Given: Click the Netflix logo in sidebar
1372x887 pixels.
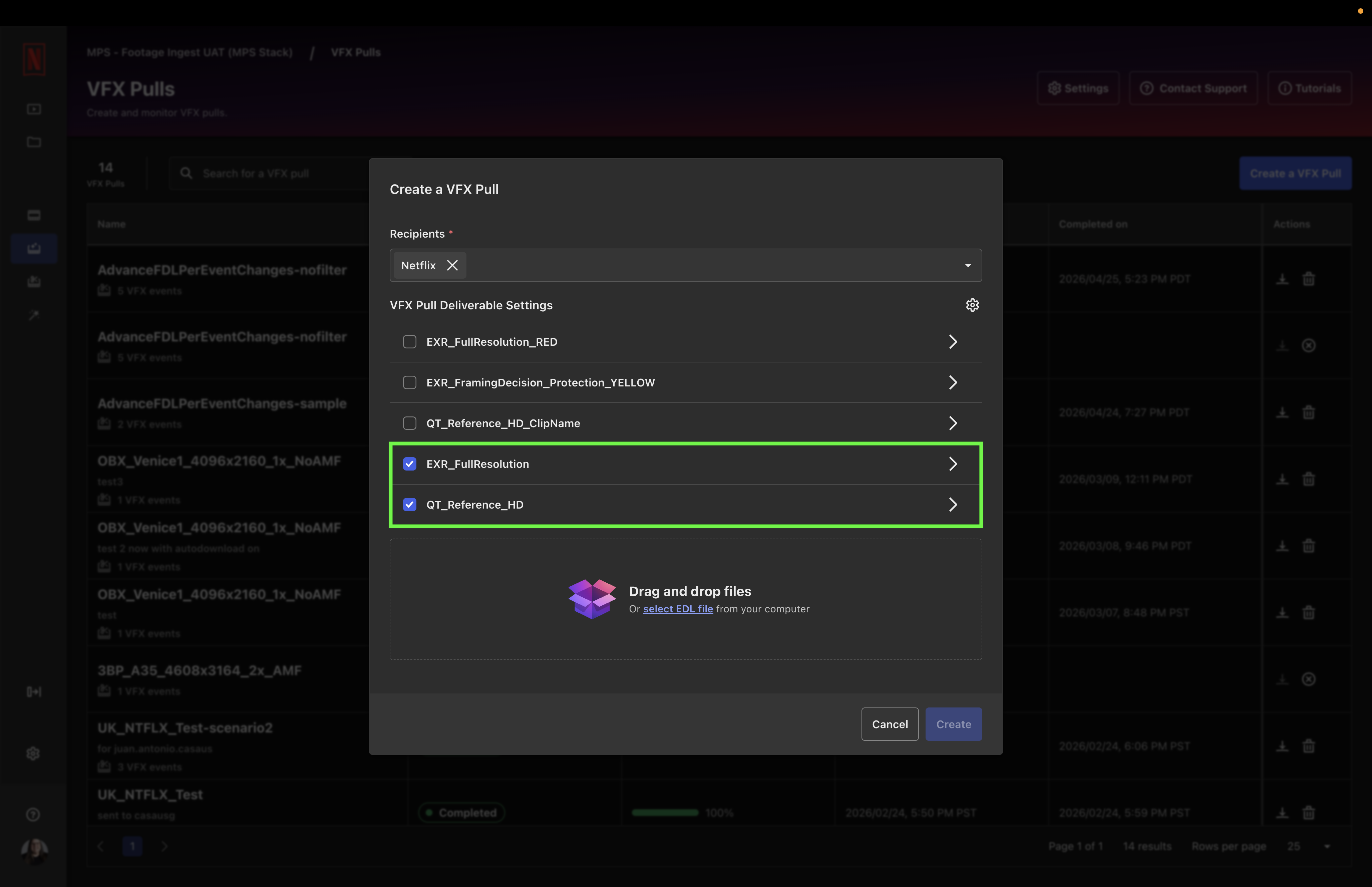Looking at the screenshot, I should click(34, 59).
